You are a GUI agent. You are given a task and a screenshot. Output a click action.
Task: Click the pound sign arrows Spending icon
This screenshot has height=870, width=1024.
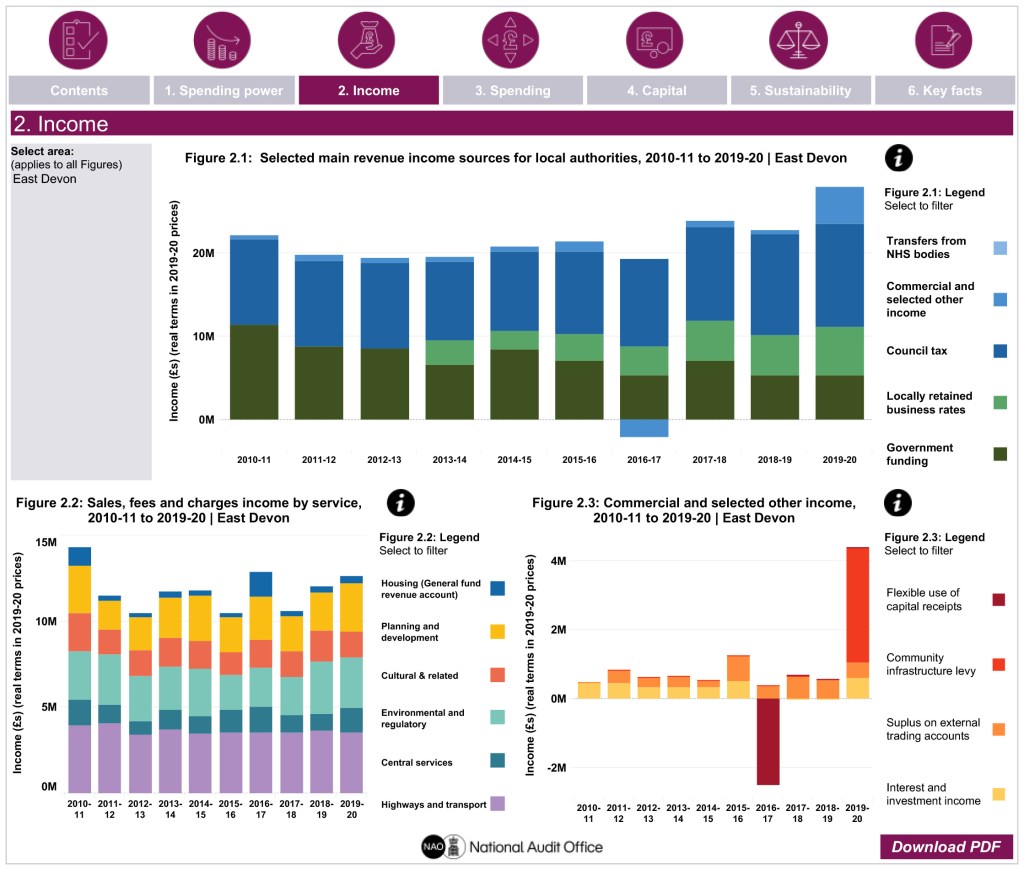pyautogui.click(x=512, y=40)
